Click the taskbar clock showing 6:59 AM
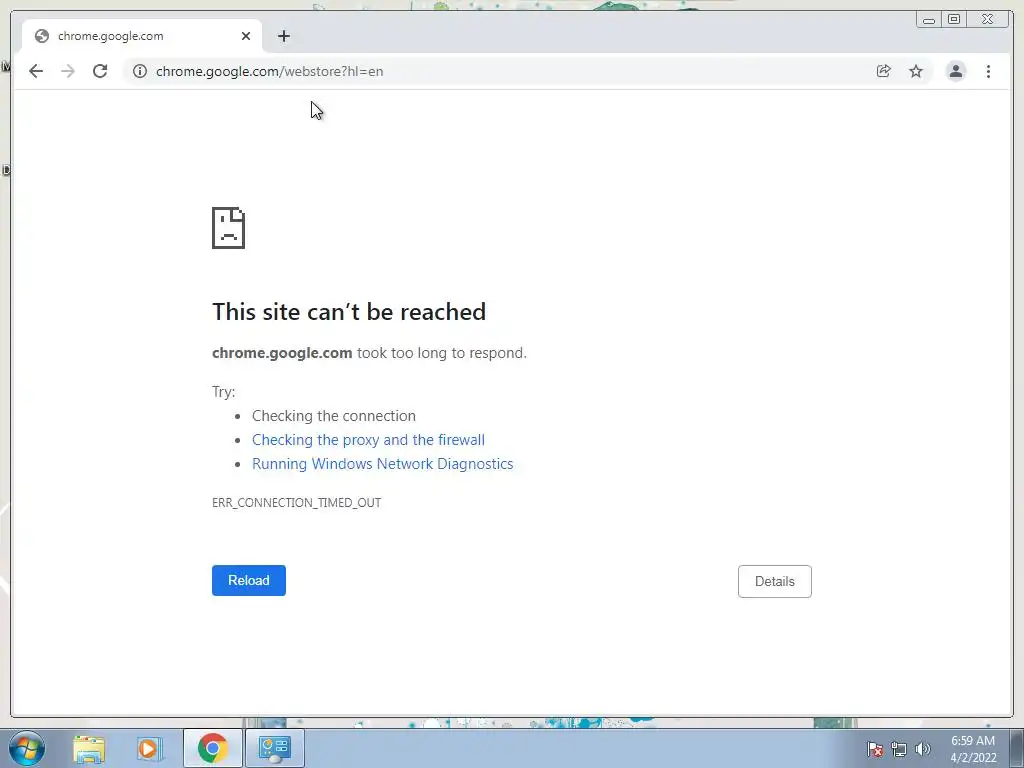Screen dimensions: 1024x768 [973, 749]
